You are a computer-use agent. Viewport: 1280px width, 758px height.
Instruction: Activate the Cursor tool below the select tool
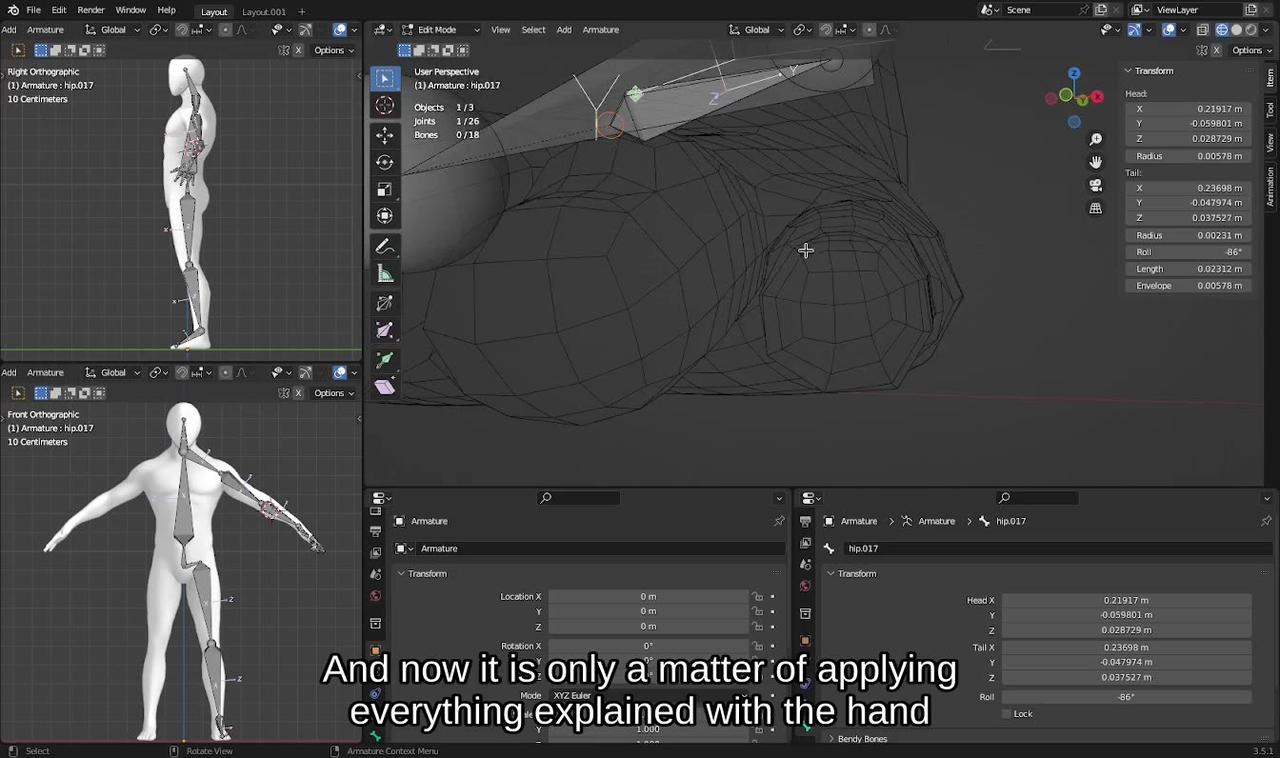(385, 105)
